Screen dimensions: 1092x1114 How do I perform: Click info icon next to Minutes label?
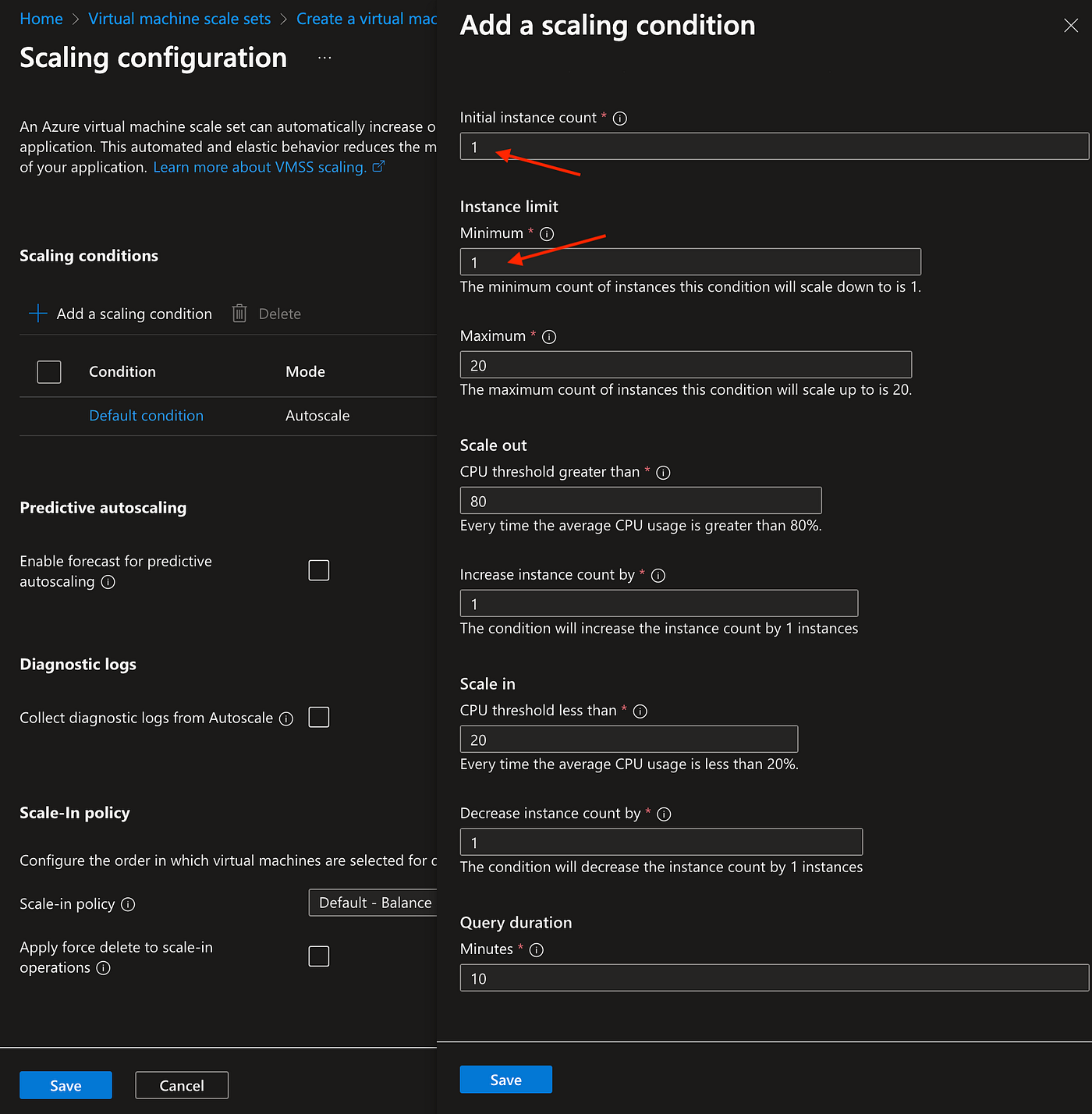537,950
